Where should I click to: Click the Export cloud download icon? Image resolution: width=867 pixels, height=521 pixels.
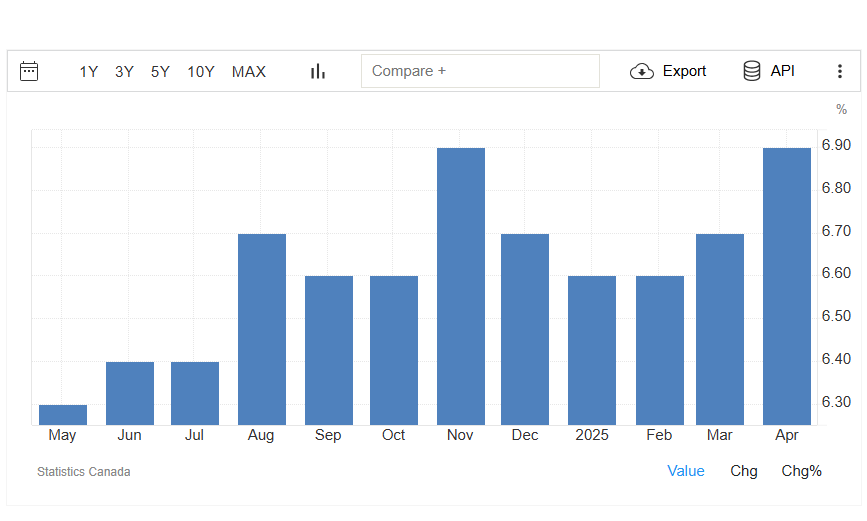tap(642, 71)
